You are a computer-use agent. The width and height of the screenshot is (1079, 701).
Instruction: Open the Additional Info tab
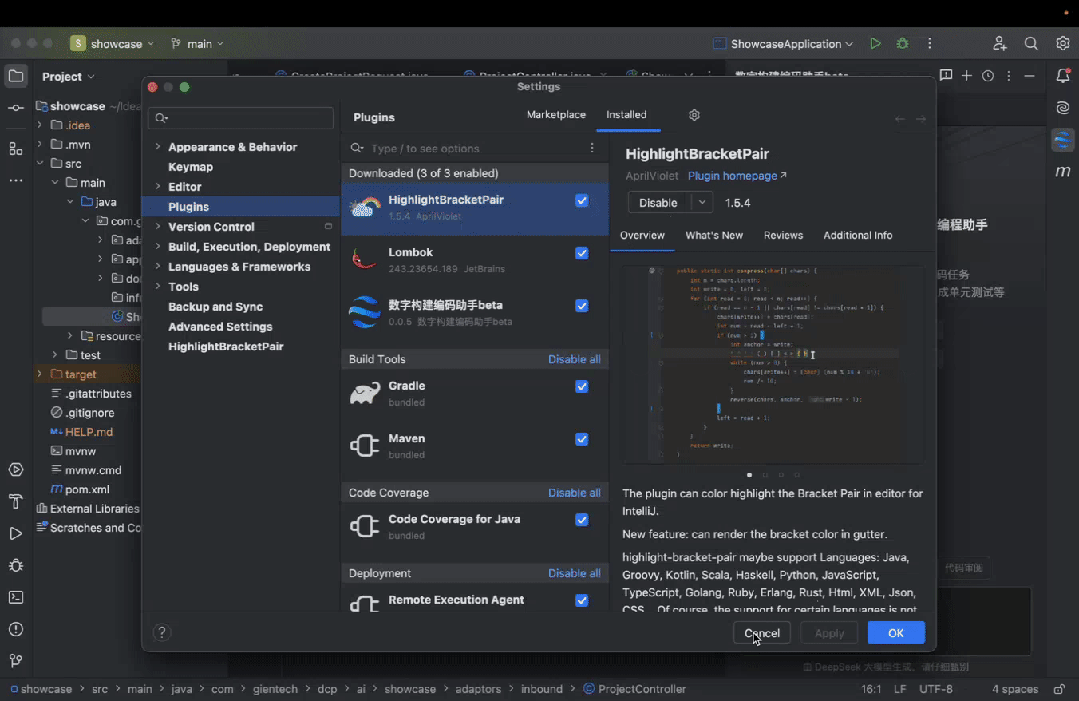857,235
